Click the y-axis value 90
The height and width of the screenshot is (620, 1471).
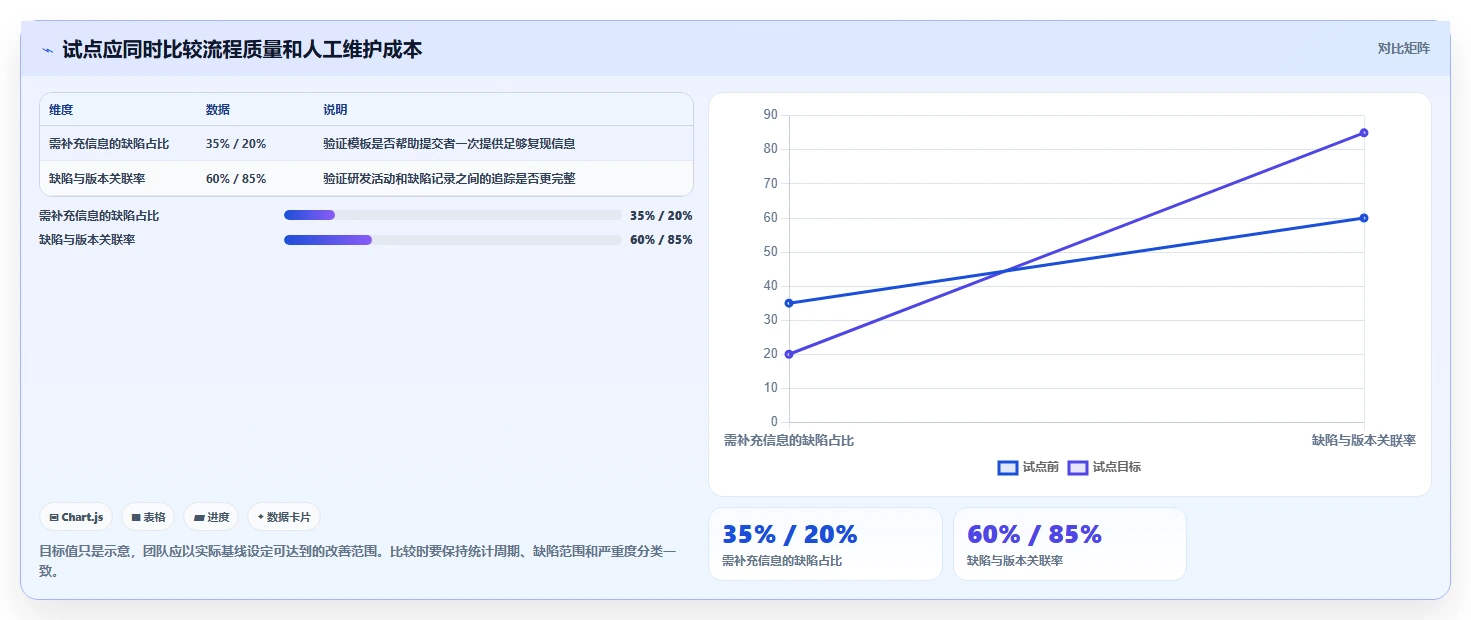(x=770, y=115)
